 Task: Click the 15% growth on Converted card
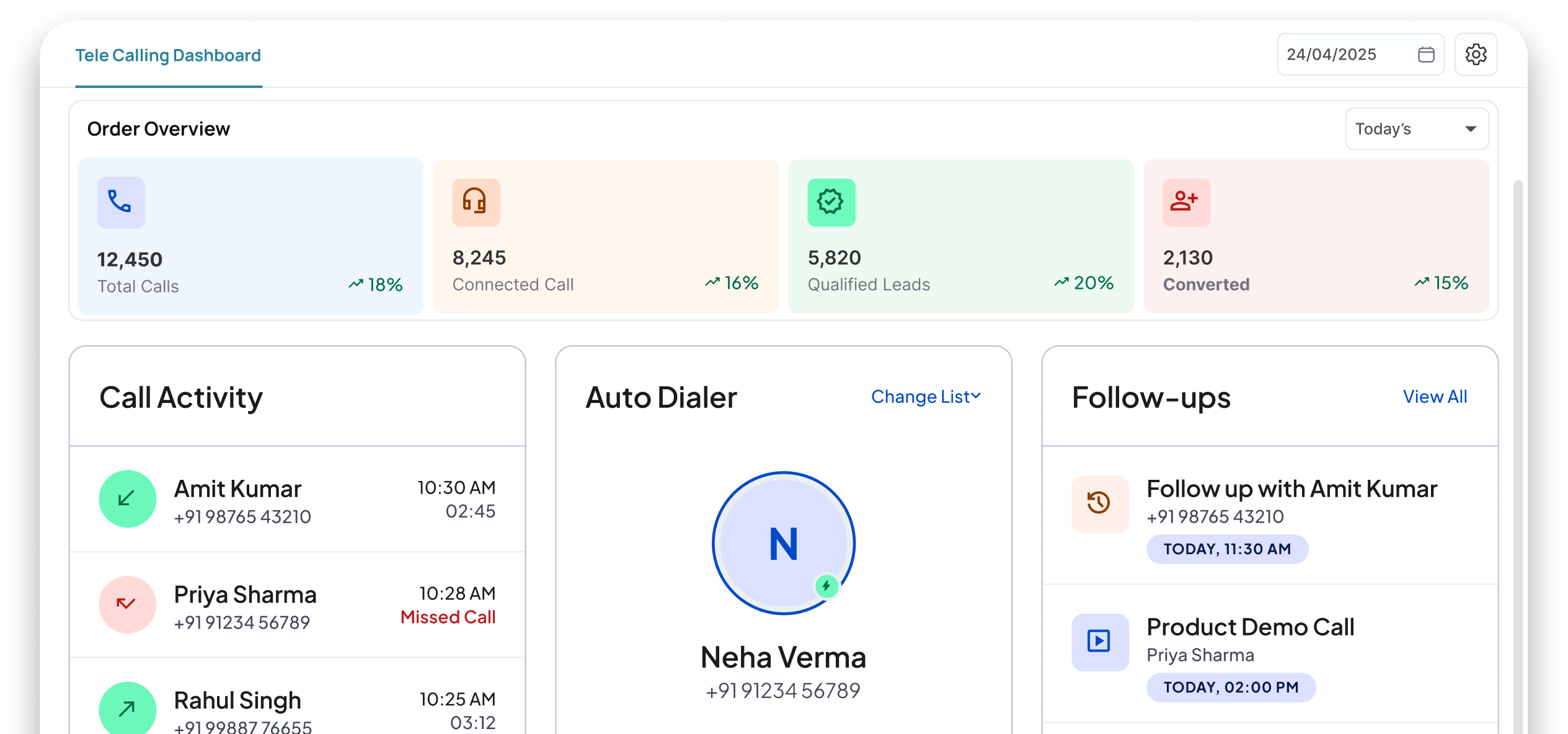pos(1451,283)
